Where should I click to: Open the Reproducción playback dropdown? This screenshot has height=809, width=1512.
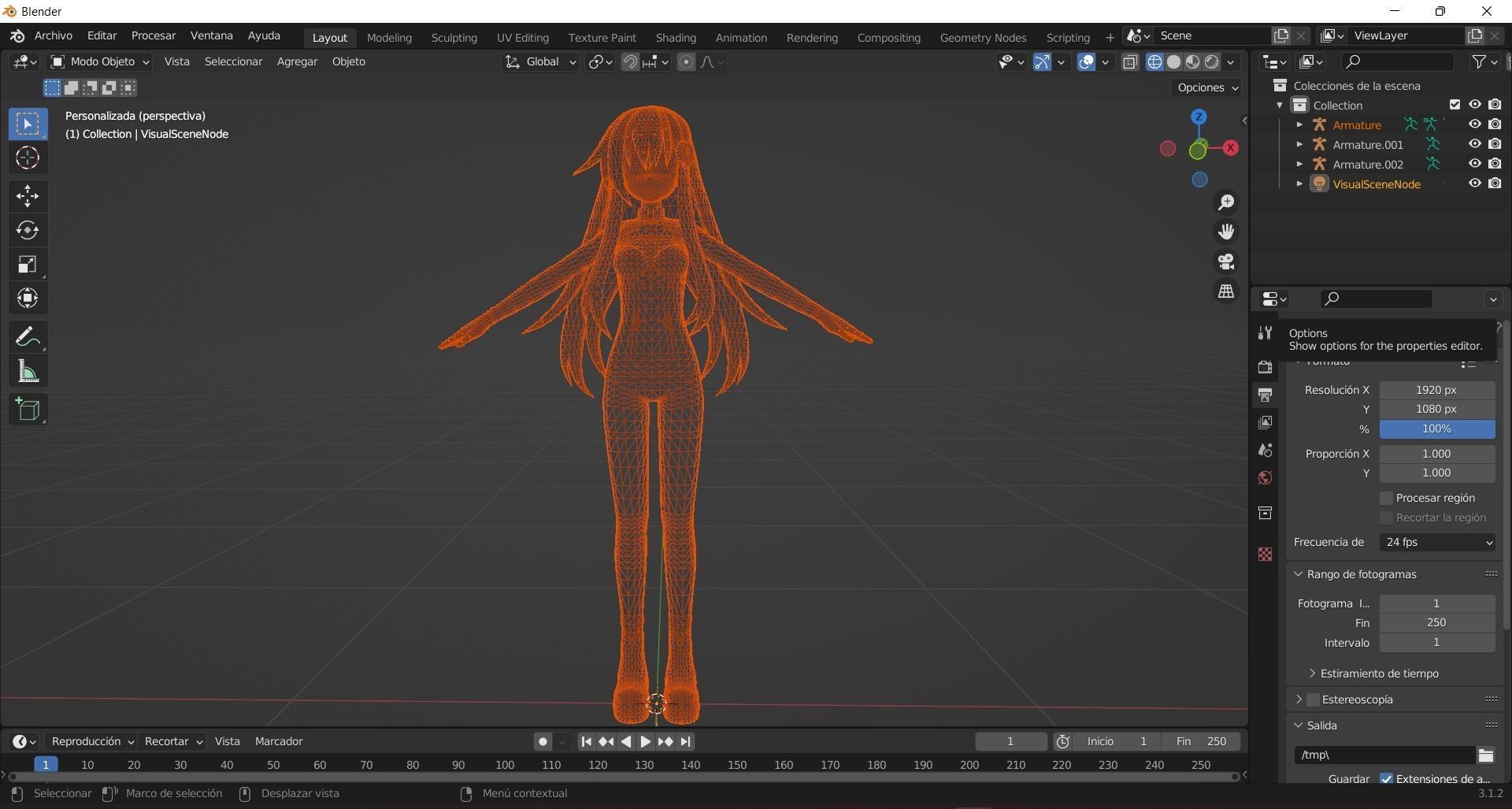[92, 741]
